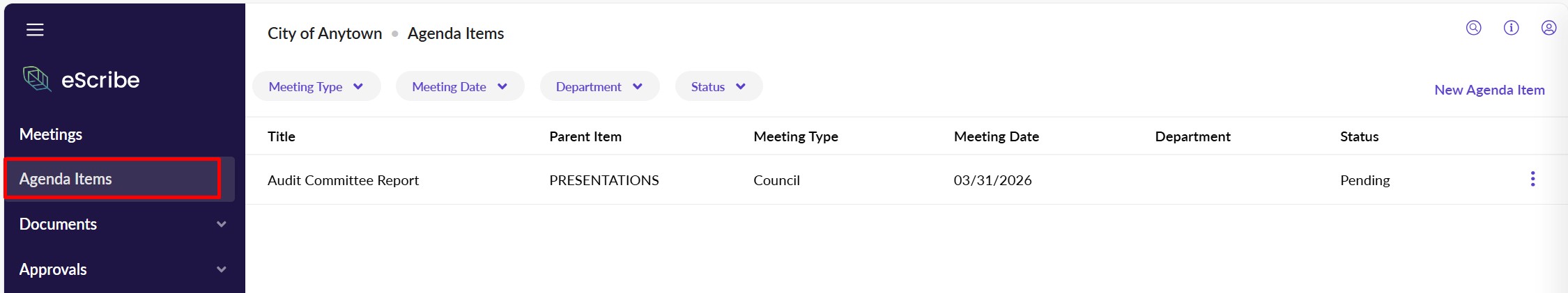Viewport: 1568px width, 293px height.
Task: Click the hamburger menu icon
Action: click(x=35, y=30)
